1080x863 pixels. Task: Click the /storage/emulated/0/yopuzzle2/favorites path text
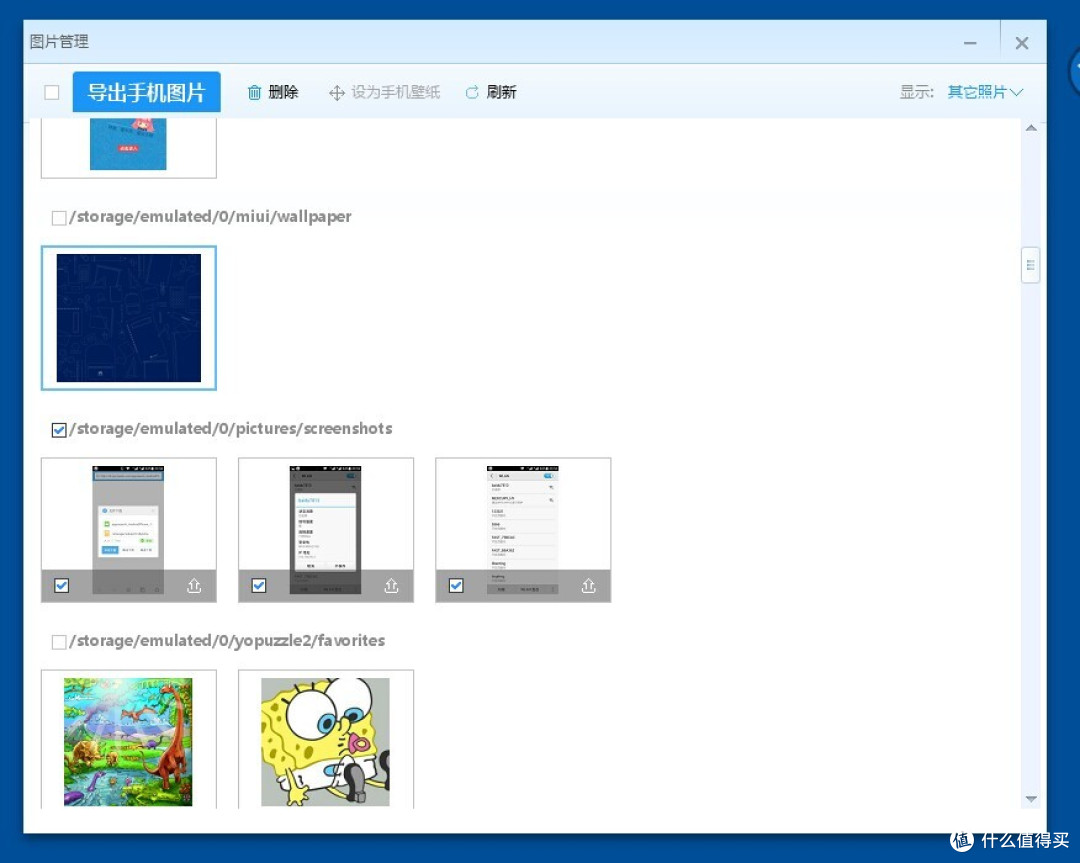click(227, 641)
